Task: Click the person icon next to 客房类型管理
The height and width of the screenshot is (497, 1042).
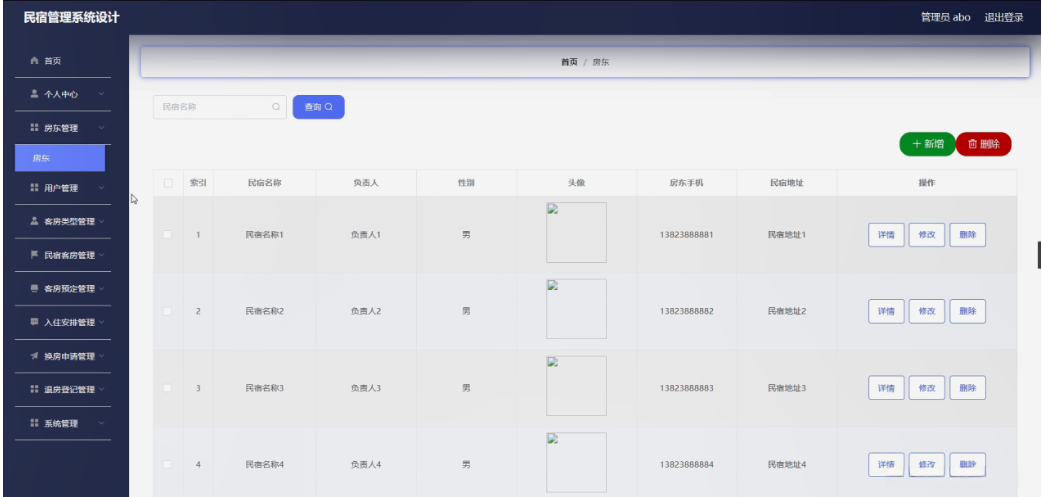Action: click(x=35, y=221)
